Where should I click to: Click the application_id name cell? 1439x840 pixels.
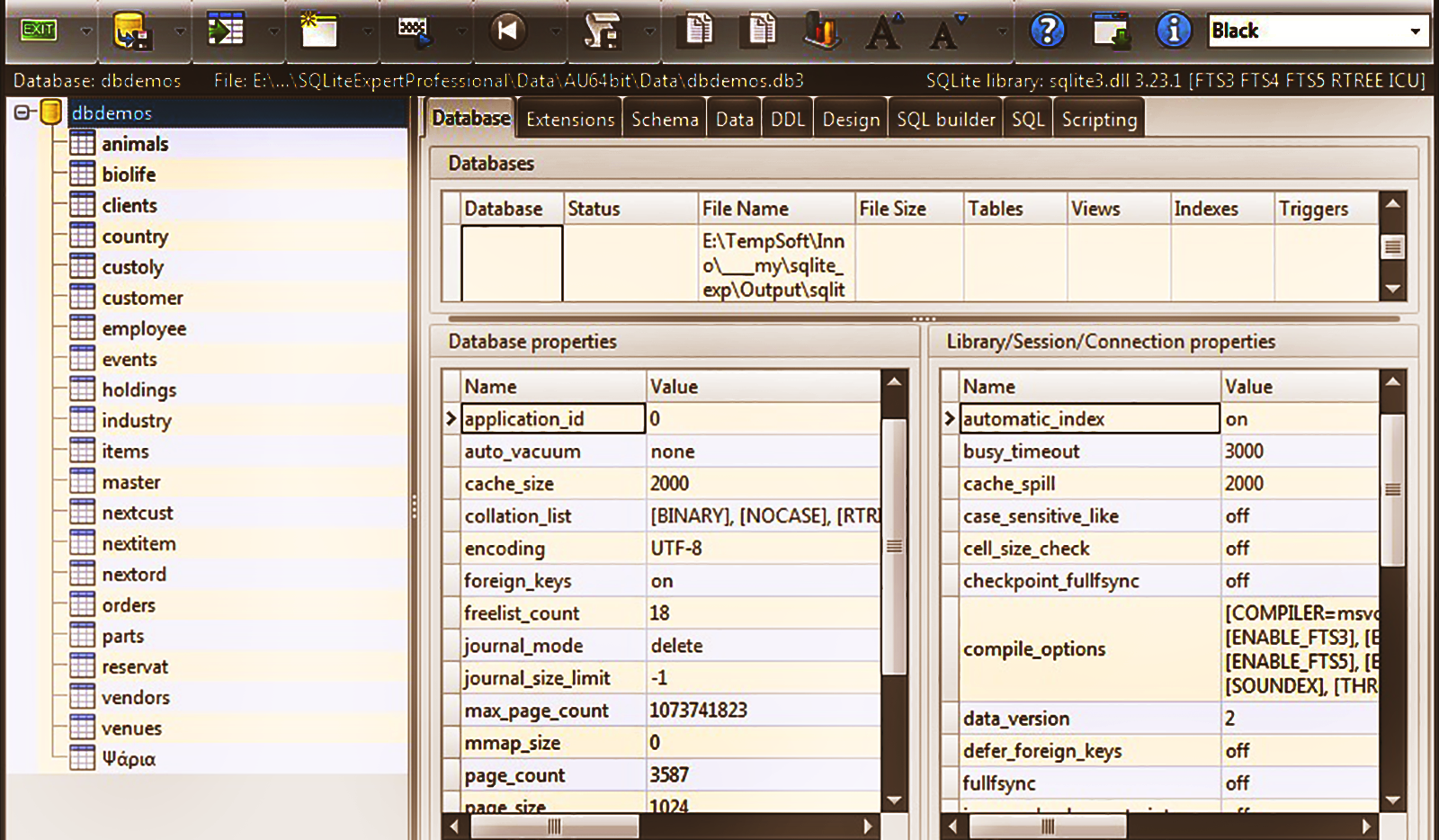[554, 418]
